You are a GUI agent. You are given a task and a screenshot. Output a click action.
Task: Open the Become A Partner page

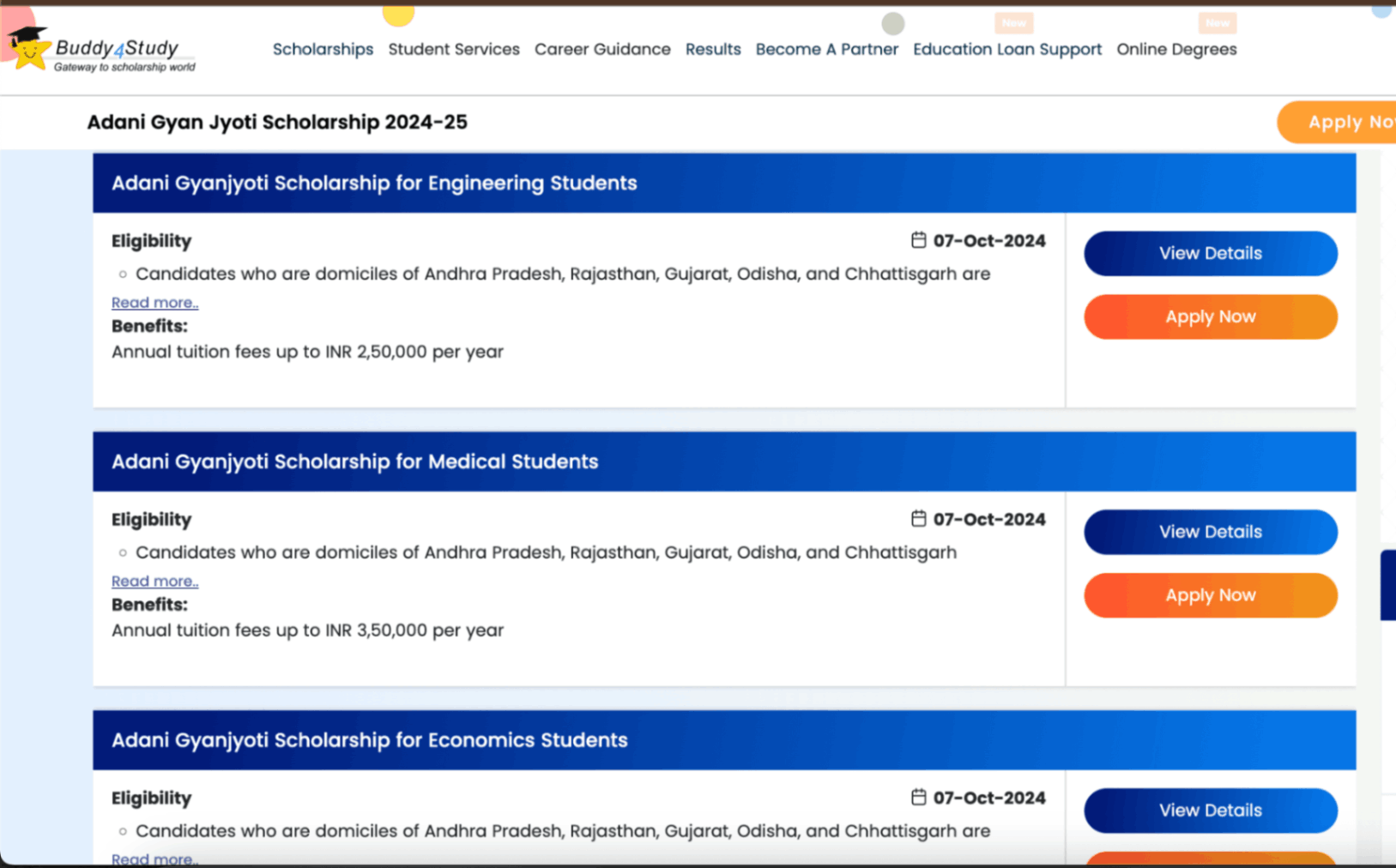pyautogui.click(x=826, y=49)
